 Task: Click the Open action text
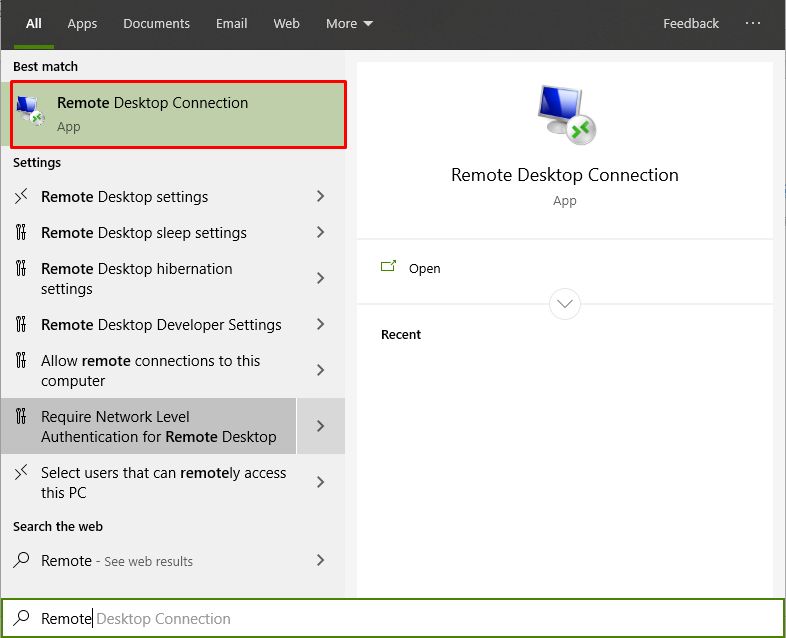424,269
